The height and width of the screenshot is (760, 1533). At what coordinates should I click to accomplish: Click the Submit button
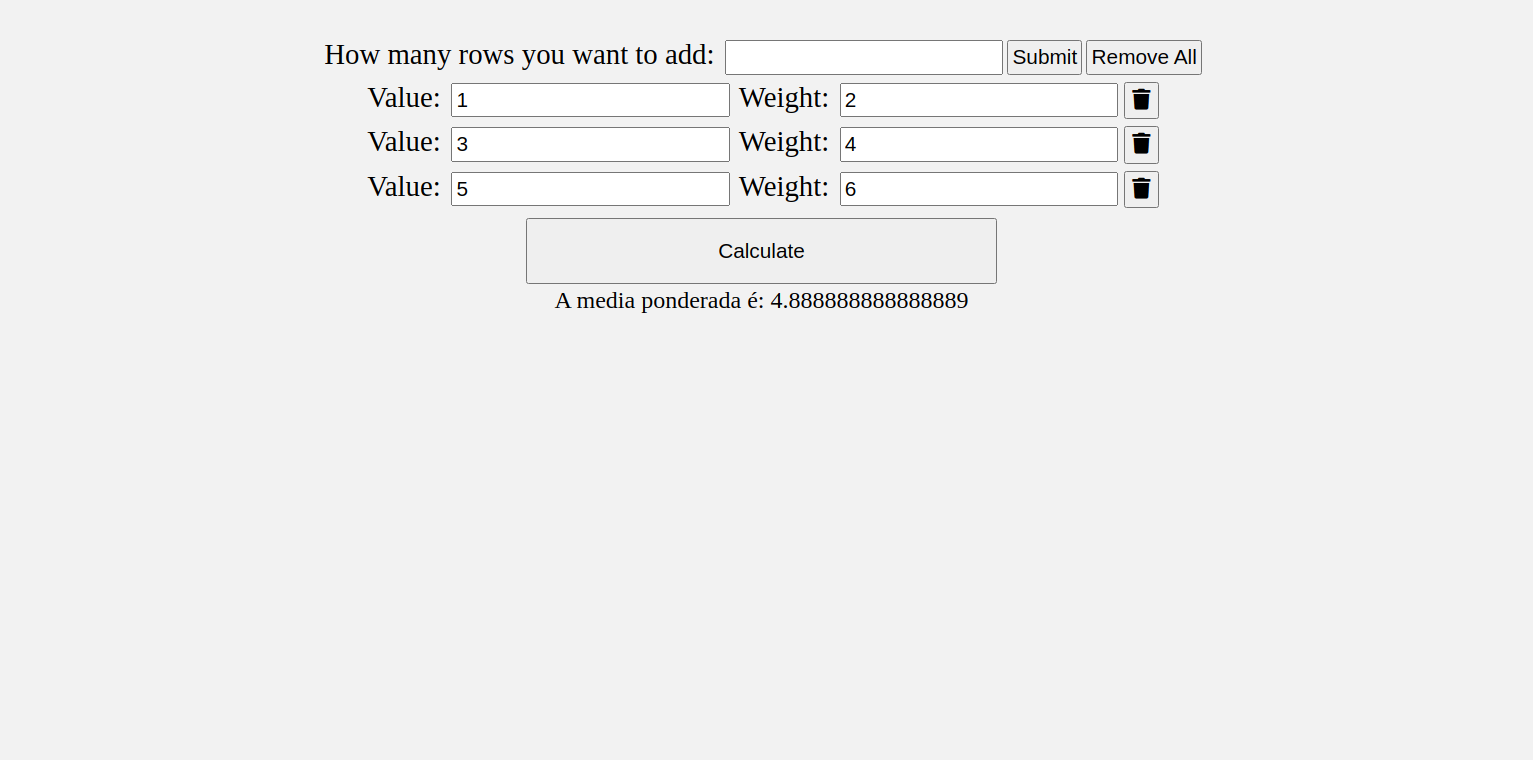(1044, 57)
